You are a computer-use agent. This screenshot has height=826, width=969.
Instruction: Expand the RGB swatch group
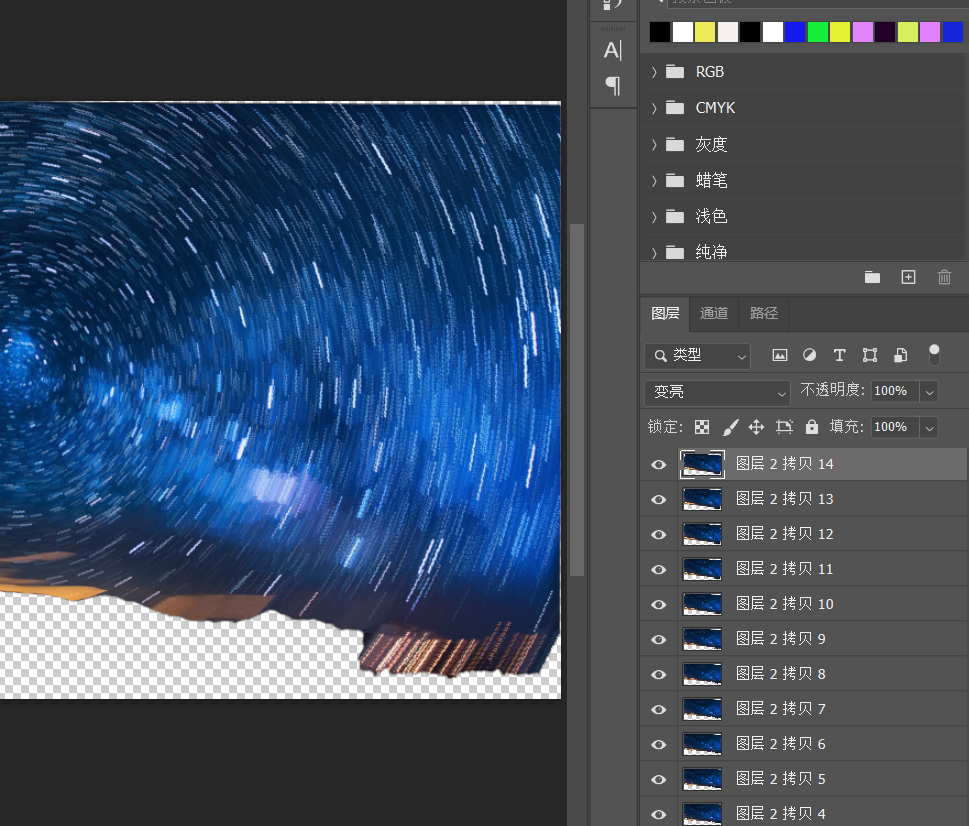tap(654, 72)
